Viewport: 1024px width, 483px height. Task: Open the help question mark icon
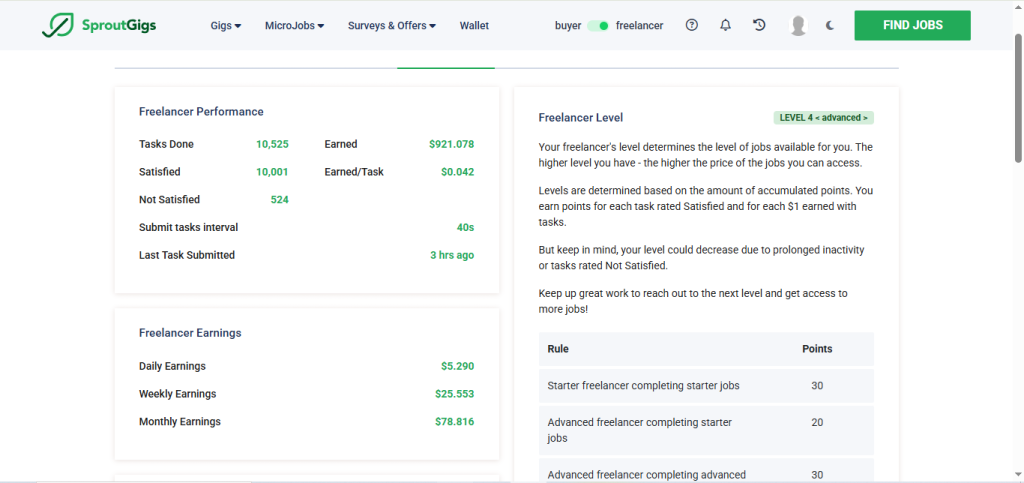(x=692, y=26)
